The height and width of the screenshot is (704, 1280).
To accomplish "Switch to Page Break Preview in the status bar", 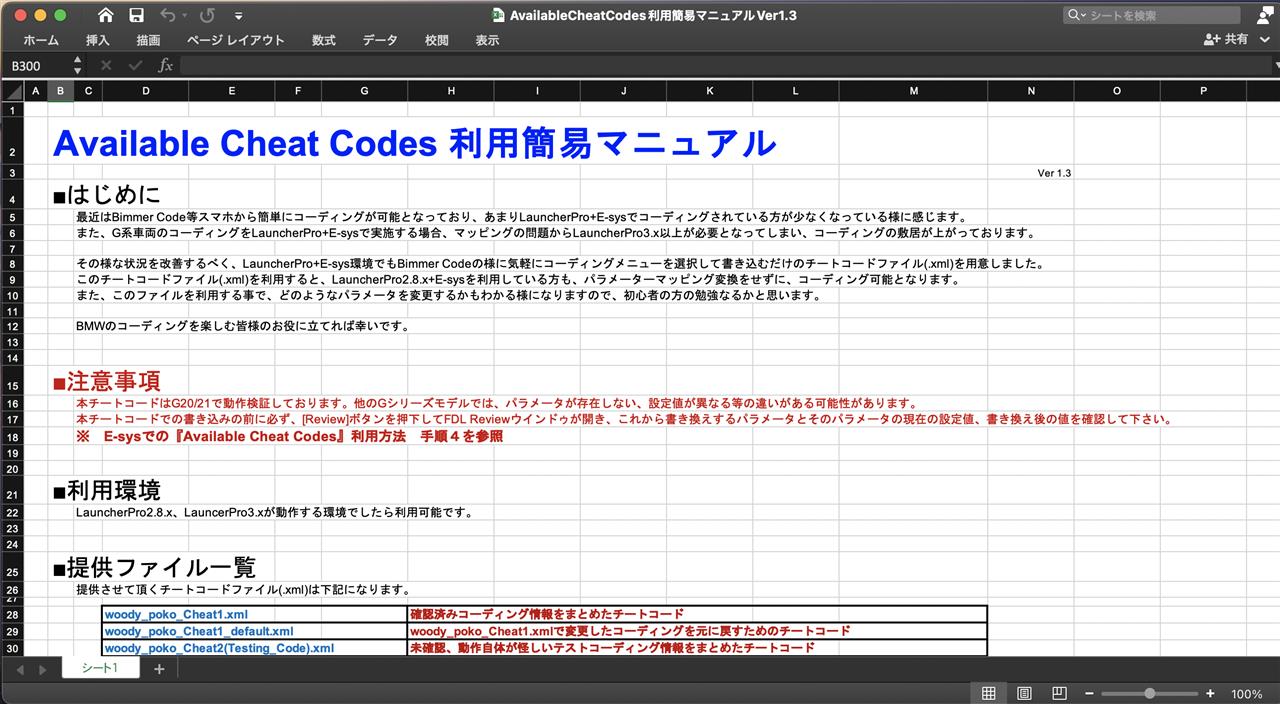I will [x=1059, y=693].
